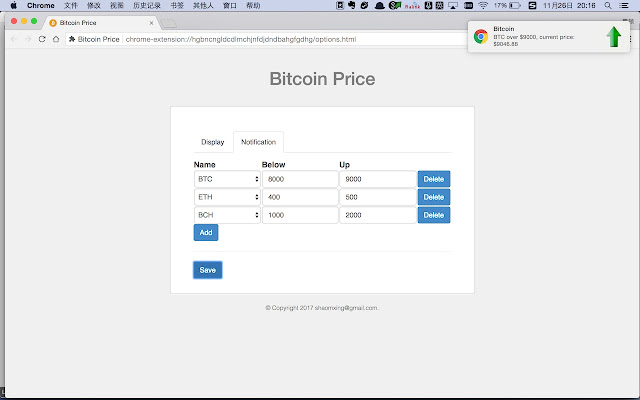
Task: Click the BTC Up field with 9000
Action: point(378,179)
